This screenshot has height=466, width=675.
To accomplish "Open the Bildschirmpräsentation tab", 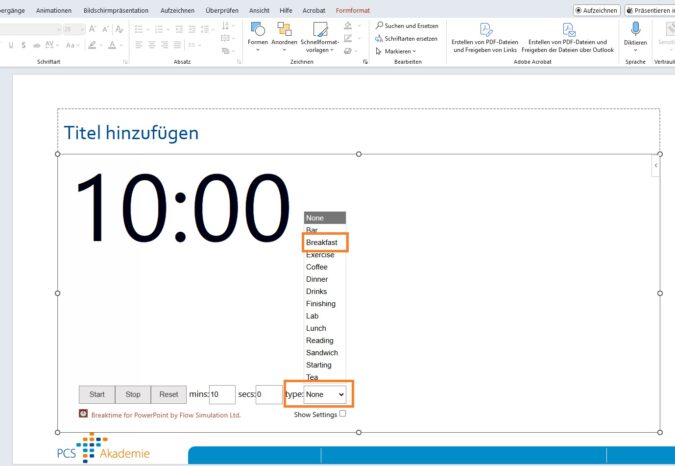I will 116,10.
